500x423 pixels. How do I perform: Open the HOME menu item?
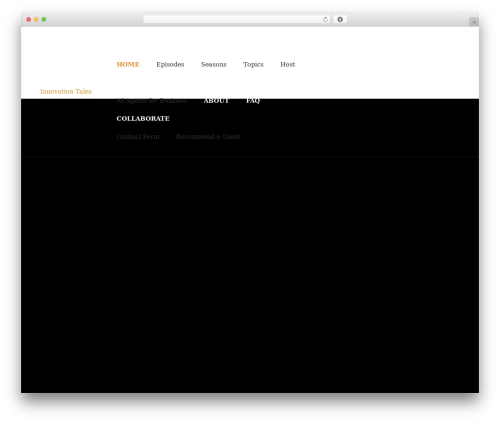point(128,64)
